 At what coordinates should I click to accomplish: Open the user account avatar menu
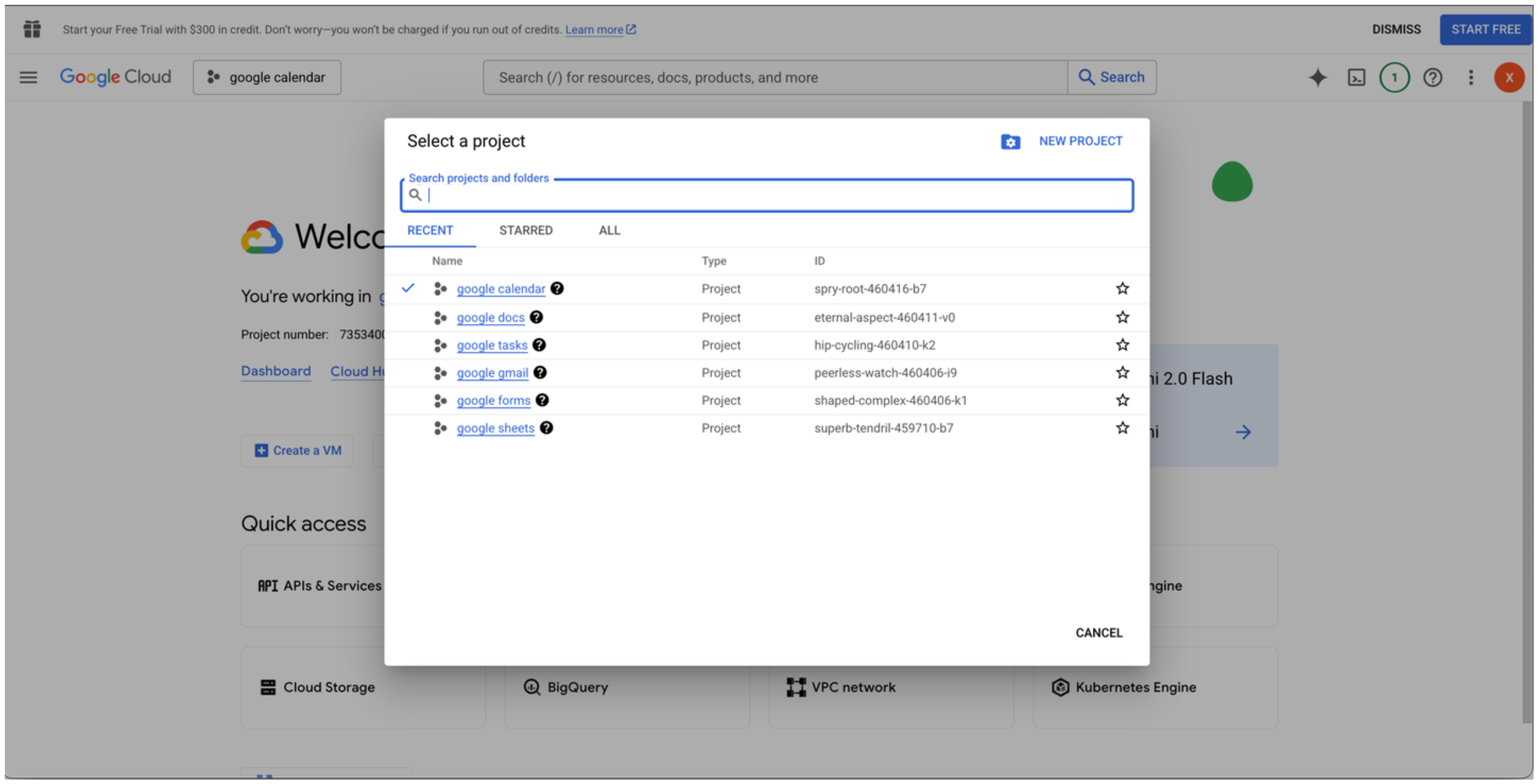point(1509,77)
